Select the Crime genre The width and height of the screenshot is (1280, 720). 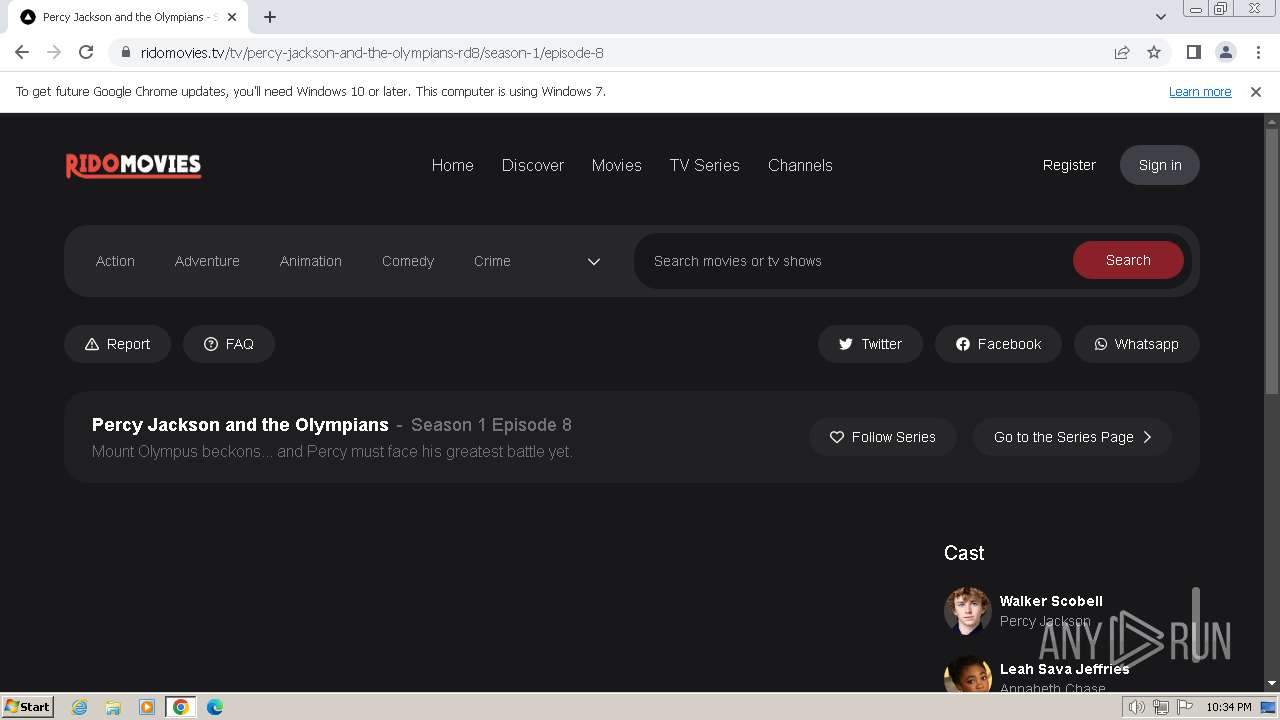tap(492, 261)
